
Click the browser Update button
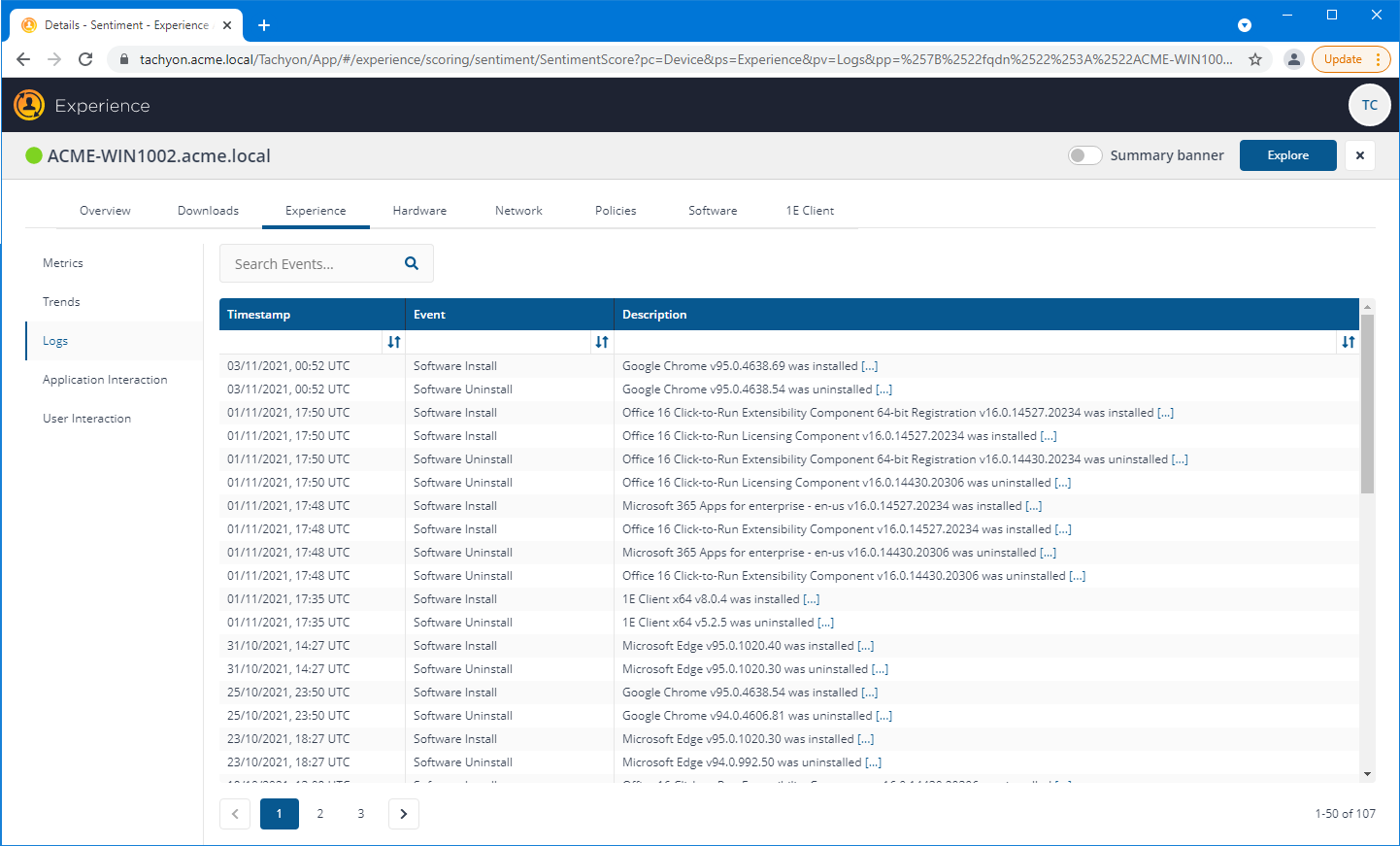1351,59
